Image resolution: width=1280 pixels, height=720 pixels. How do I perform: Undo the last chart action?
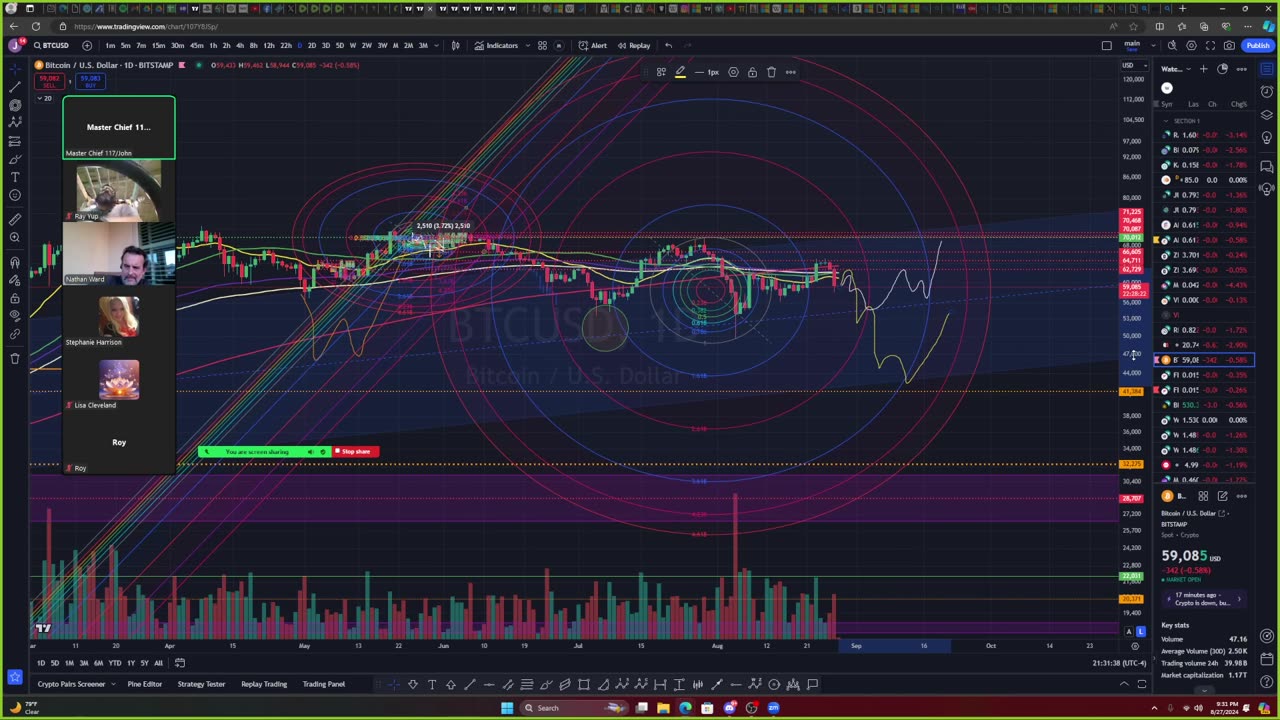pyautogui.click(x=668, y=45)
